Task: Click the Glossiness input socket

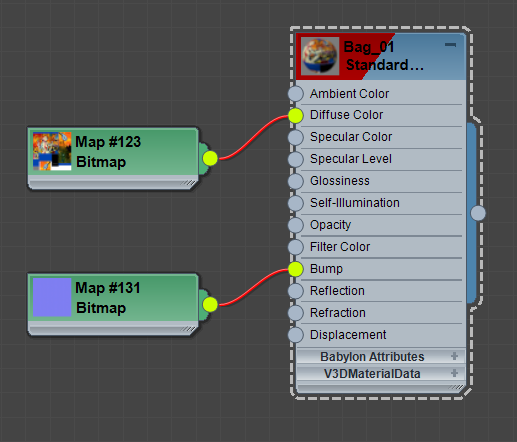Action: pos(296,181)
